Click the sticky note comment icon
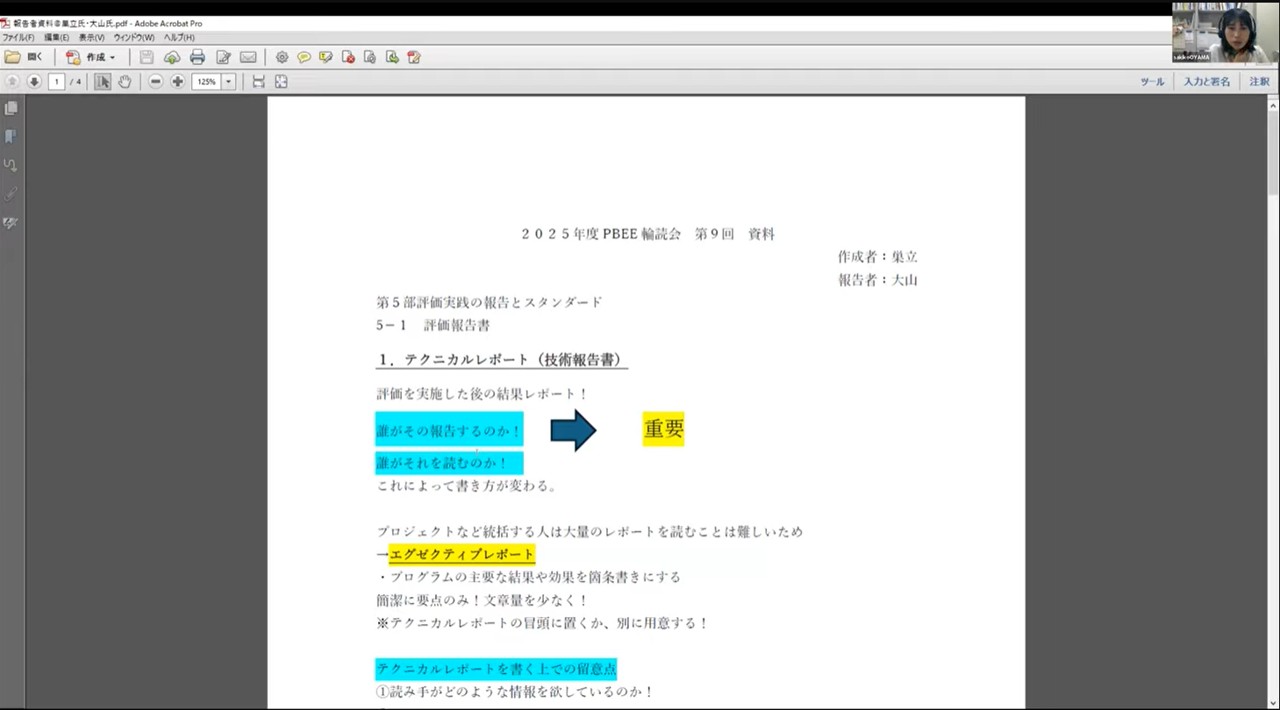The image size is (1280, 710). [x=304, y=57]
